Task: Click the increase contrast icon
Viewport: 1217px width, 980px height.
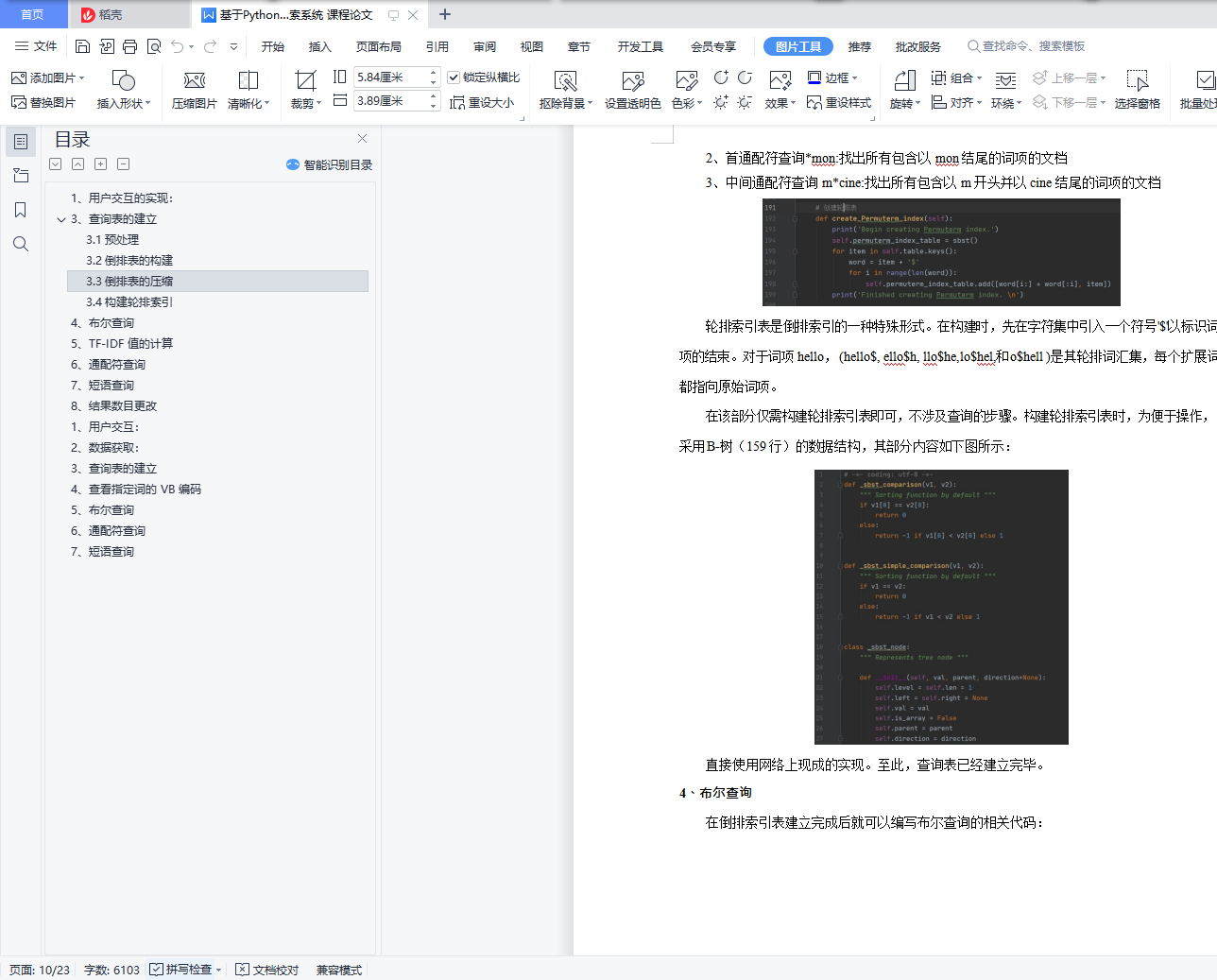Action: (x=721, y=77)
